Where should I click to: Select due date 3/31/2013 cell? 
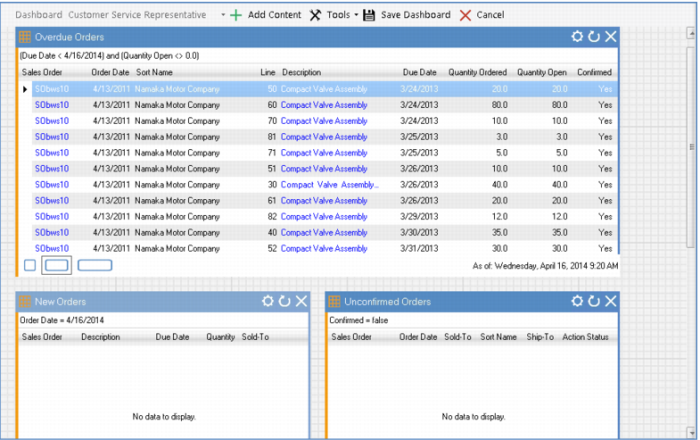click(x=419, y=249)
